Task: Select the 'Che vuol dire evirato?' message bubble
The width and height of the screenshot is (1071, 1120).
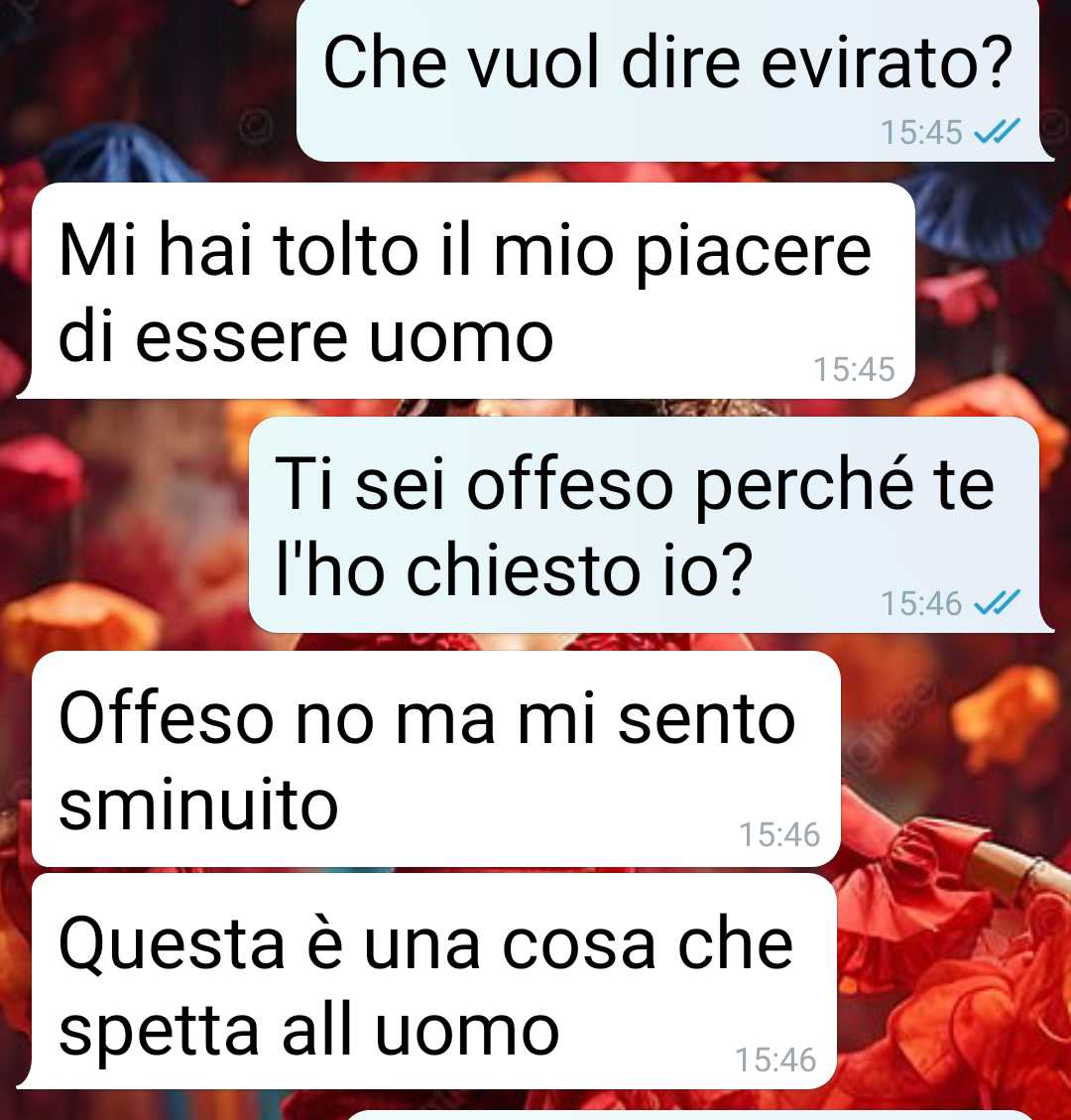Action: pyautogui.click(x=674, y=80)
